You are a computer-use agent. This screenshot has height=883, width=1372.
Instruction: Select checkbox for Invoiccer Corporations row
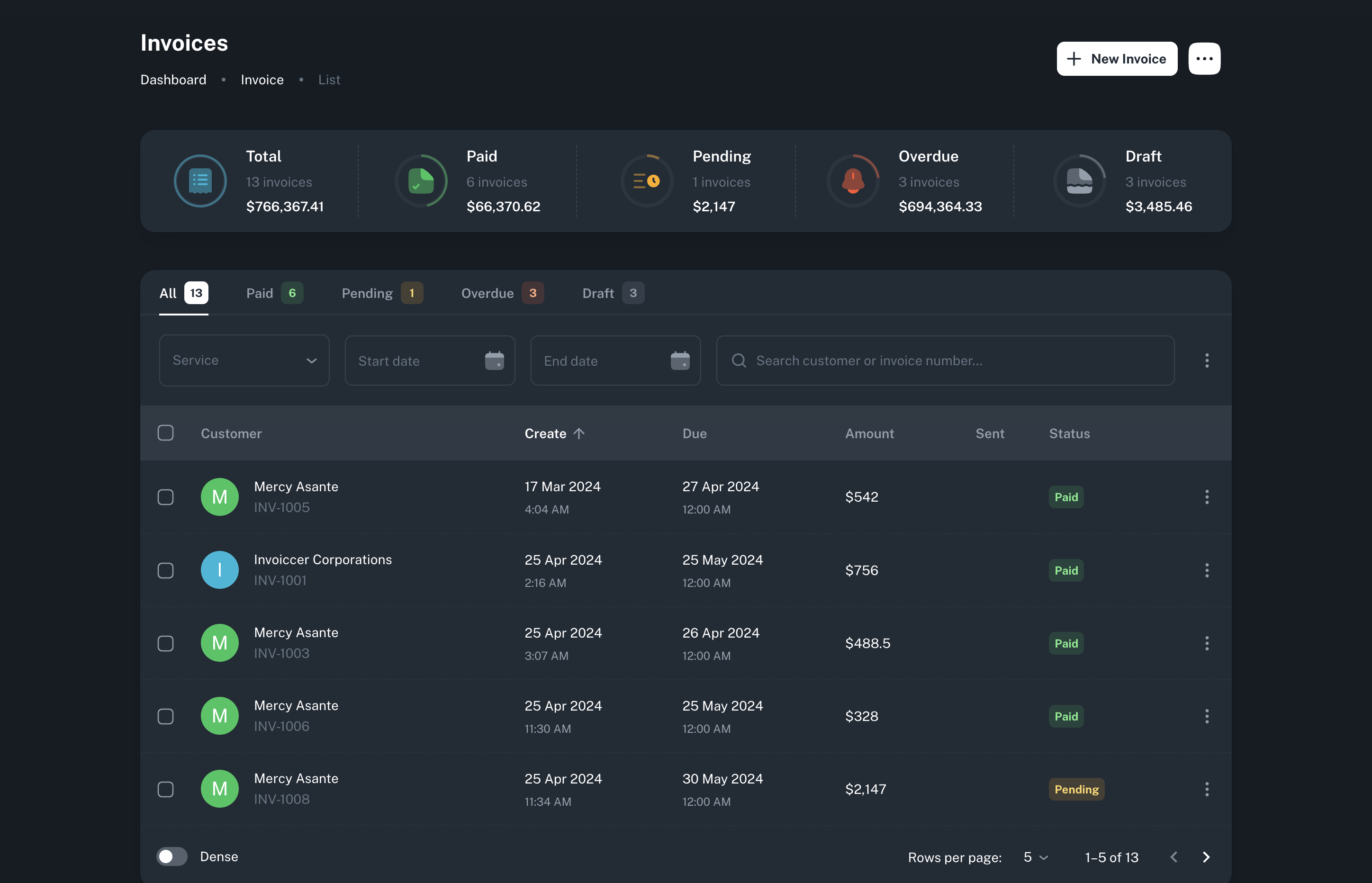[x=166, y=570]
